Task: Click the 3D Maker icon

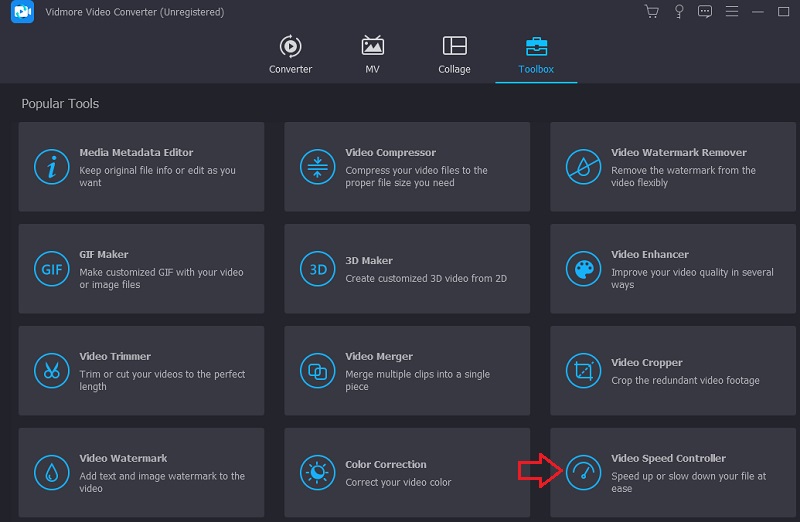Action: tap(317, 269)
